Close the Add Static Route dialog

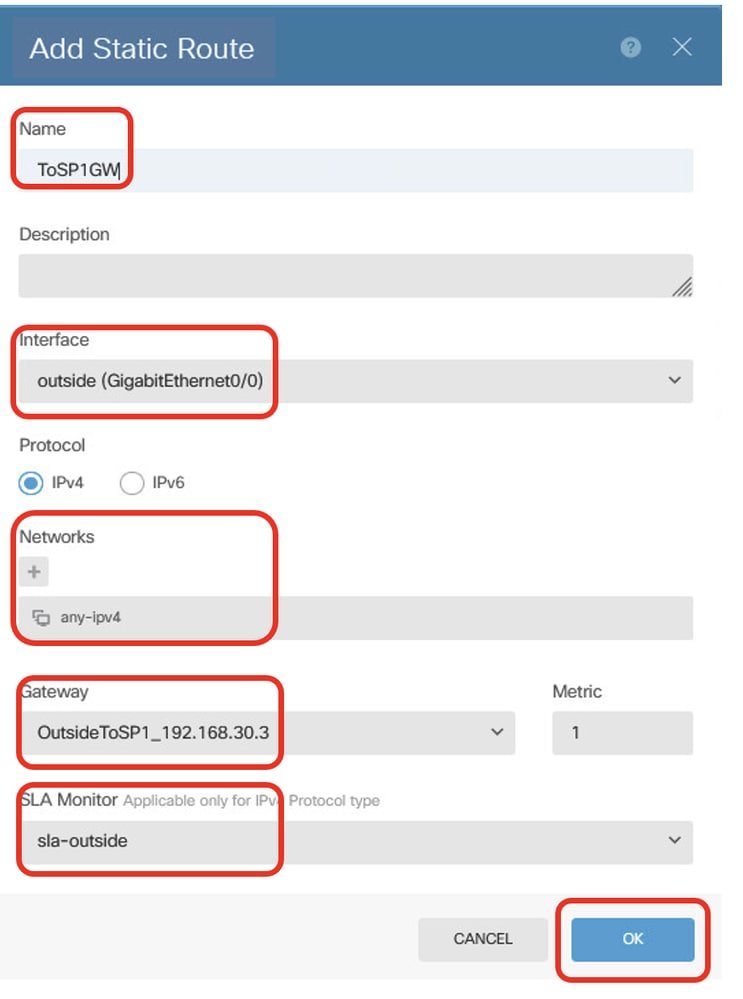click(x=682, y=47)
